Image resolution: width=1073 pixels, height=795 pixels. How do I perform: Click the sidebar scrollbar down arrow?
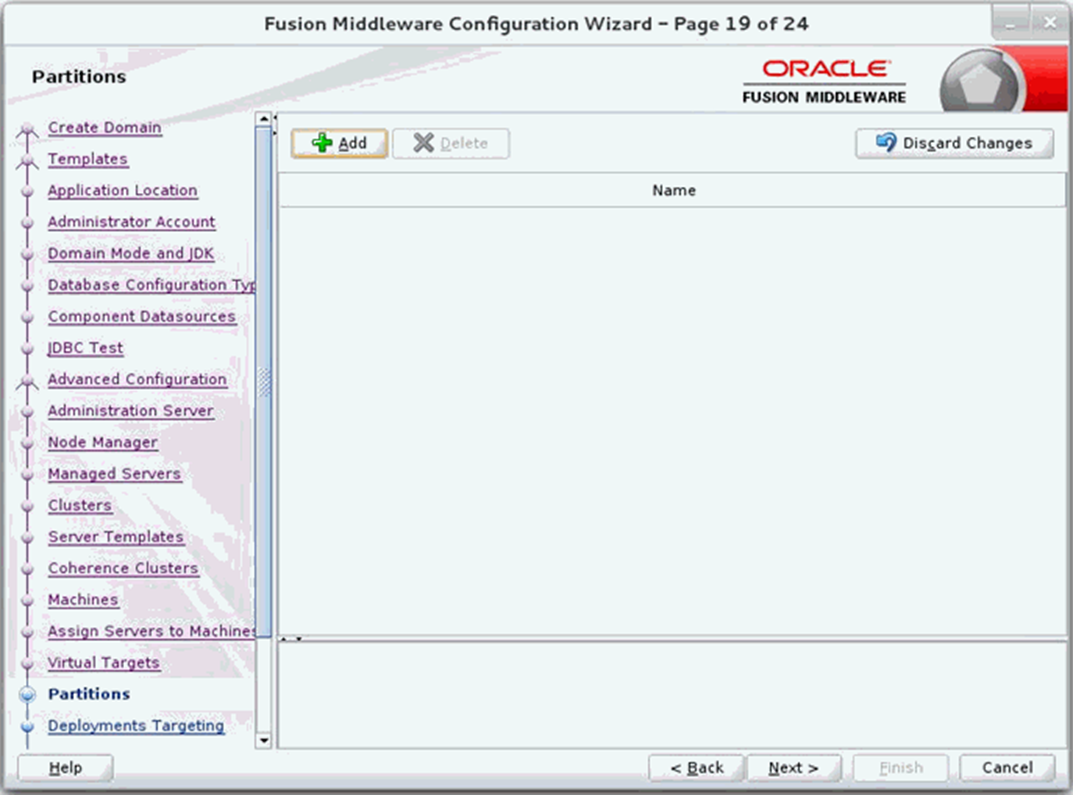click(263, 740)
